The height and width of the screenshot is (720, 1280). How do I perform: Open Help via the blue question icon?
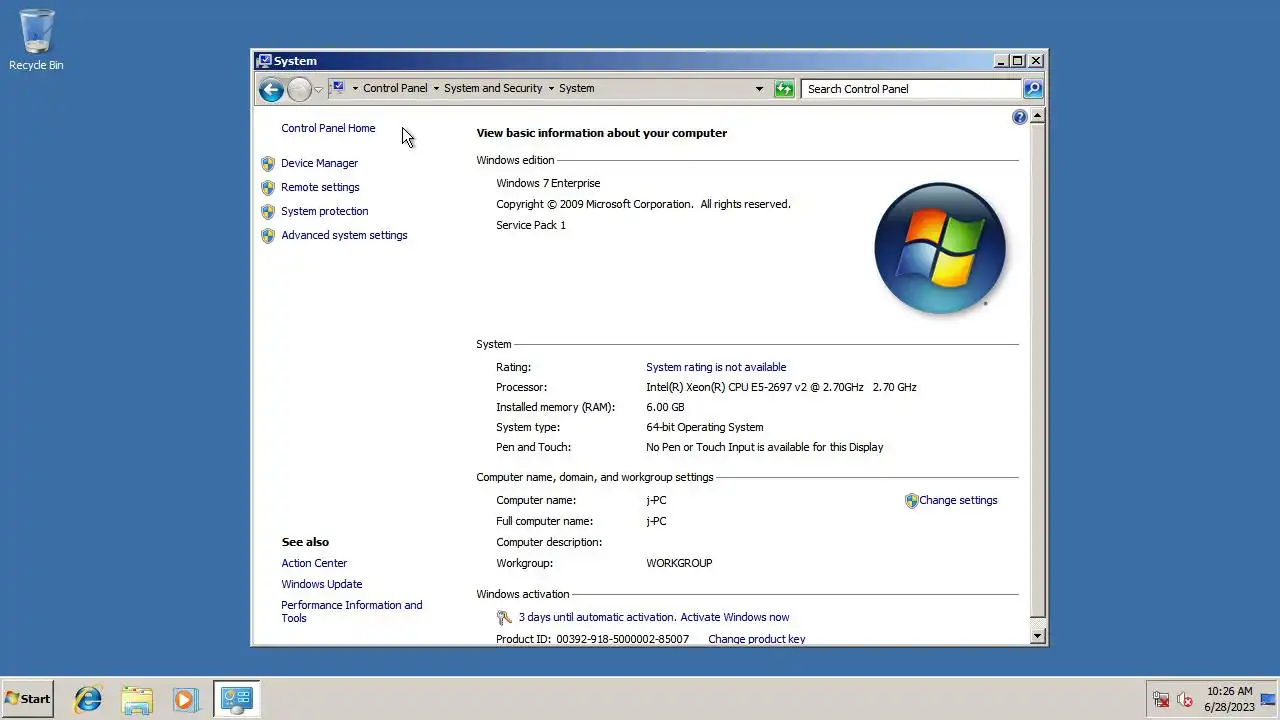pos(1019,117)
